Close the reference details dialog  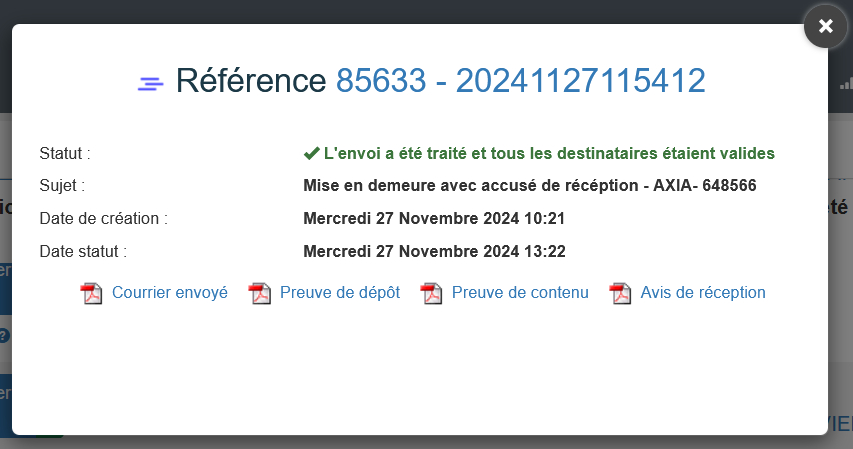[x=825, y=27]
